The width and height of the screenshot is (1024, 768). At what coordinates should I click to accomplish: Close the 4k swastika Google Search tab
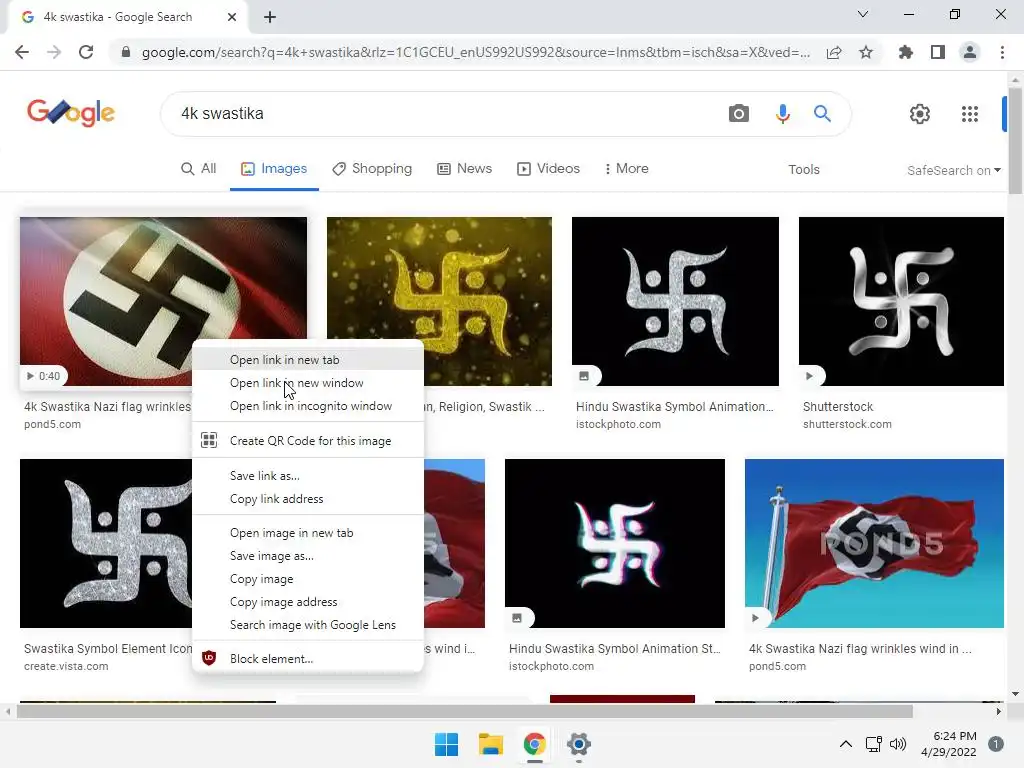[232, 17]
